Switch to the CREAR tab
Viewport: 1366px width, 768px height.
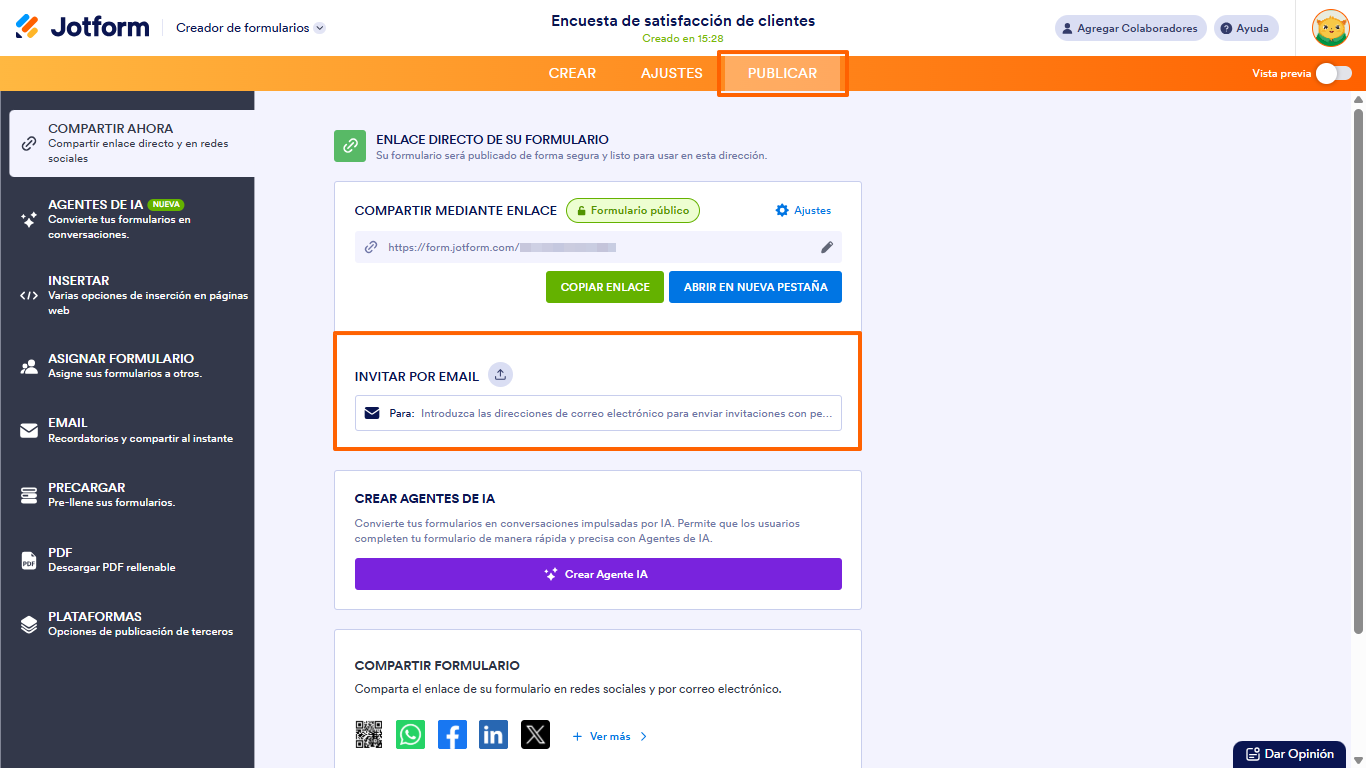tap(572, 73)
